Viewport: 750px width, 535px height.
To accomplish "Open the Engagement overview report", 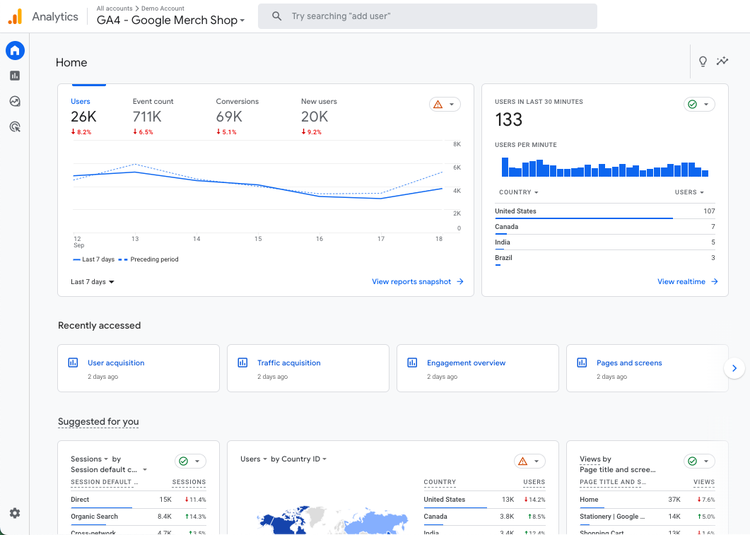I will [x=466, y=363].
